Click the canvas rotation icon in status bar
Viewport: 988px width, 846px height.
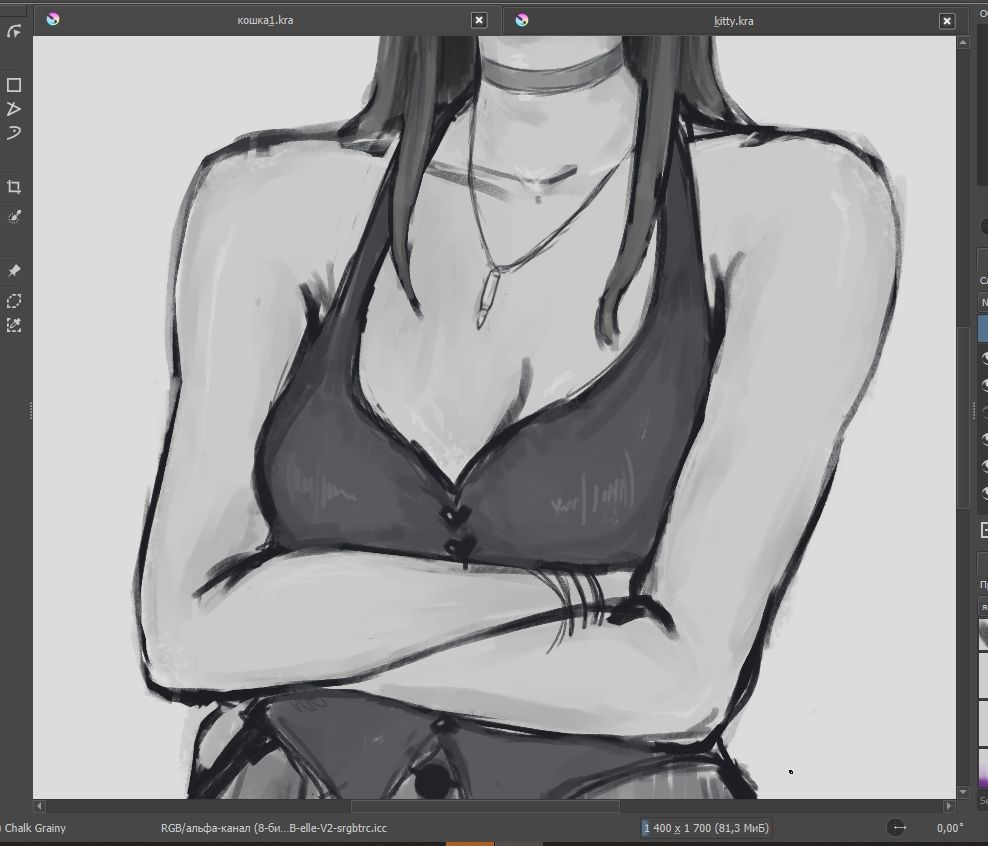[x=897, y=828]
